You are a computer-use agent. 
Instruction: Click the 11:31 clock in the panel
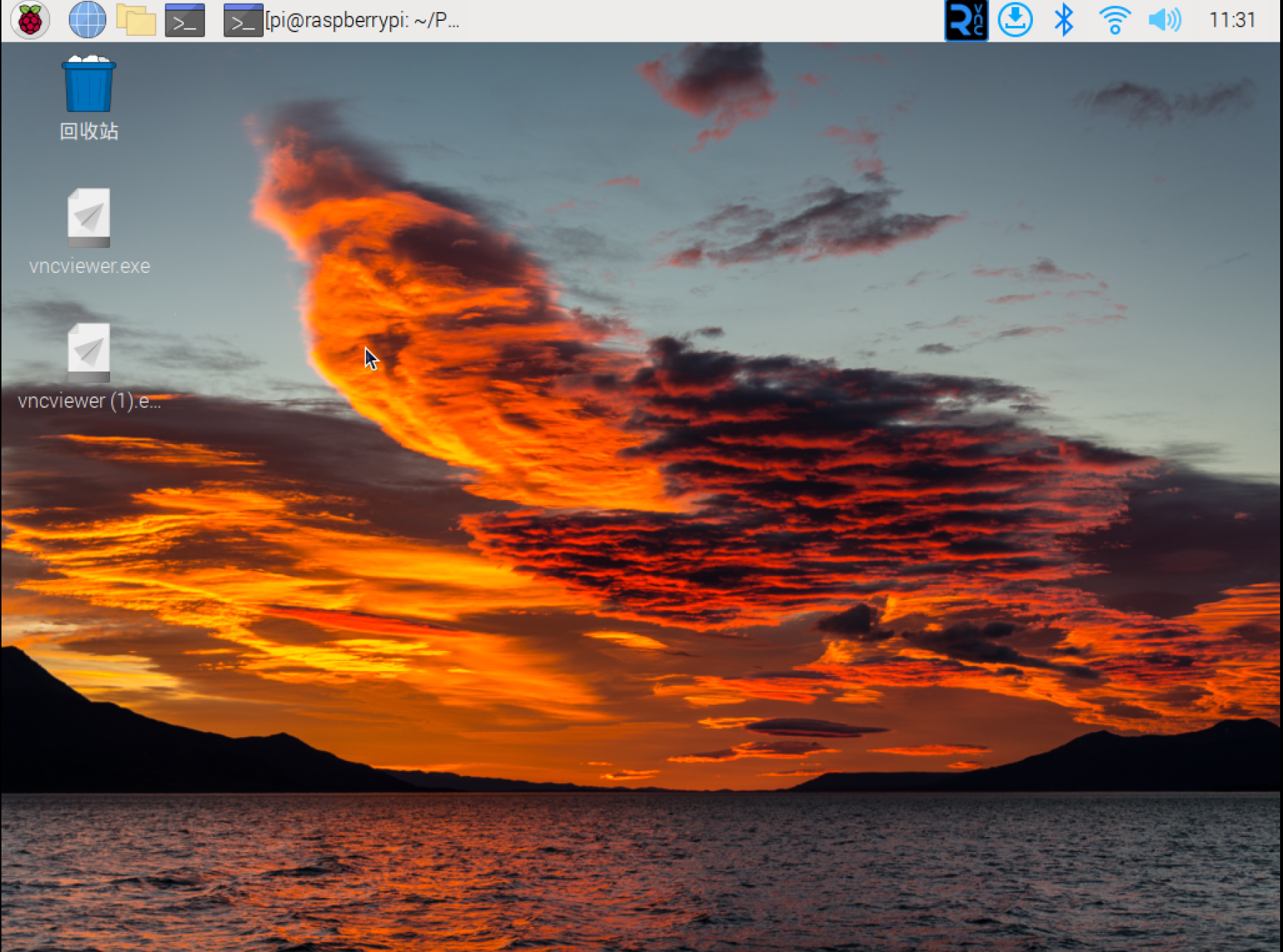click(1232, 19)
